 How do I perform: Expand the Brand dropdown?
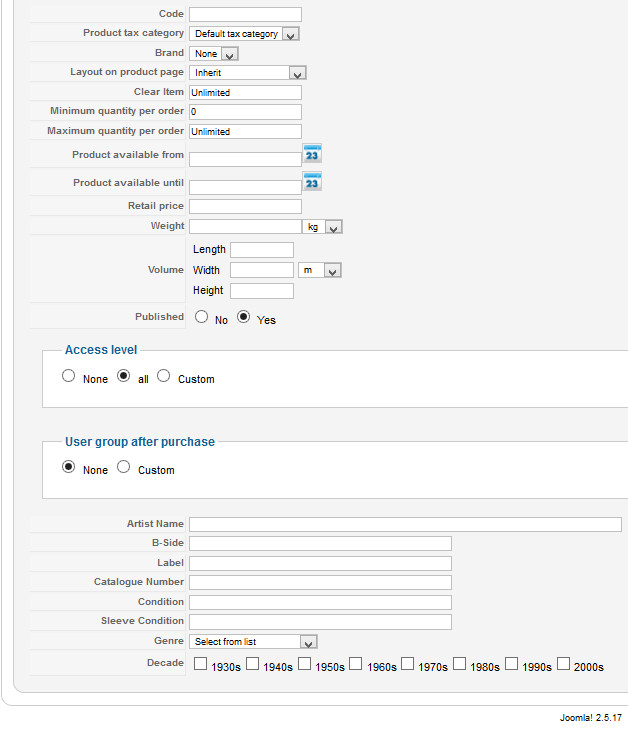(215, 53)
